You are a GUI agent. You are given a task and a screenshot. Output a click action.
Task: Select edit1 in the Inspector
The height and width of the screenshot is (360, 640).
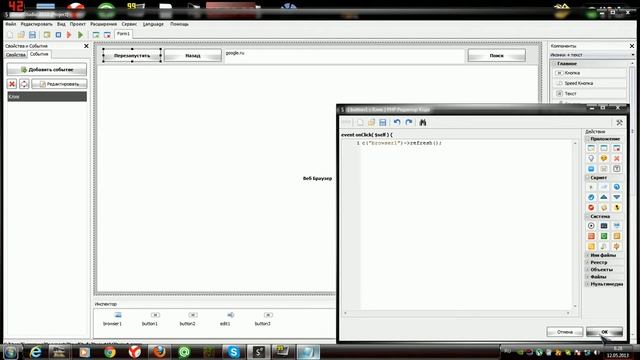(x=225, y=319)
